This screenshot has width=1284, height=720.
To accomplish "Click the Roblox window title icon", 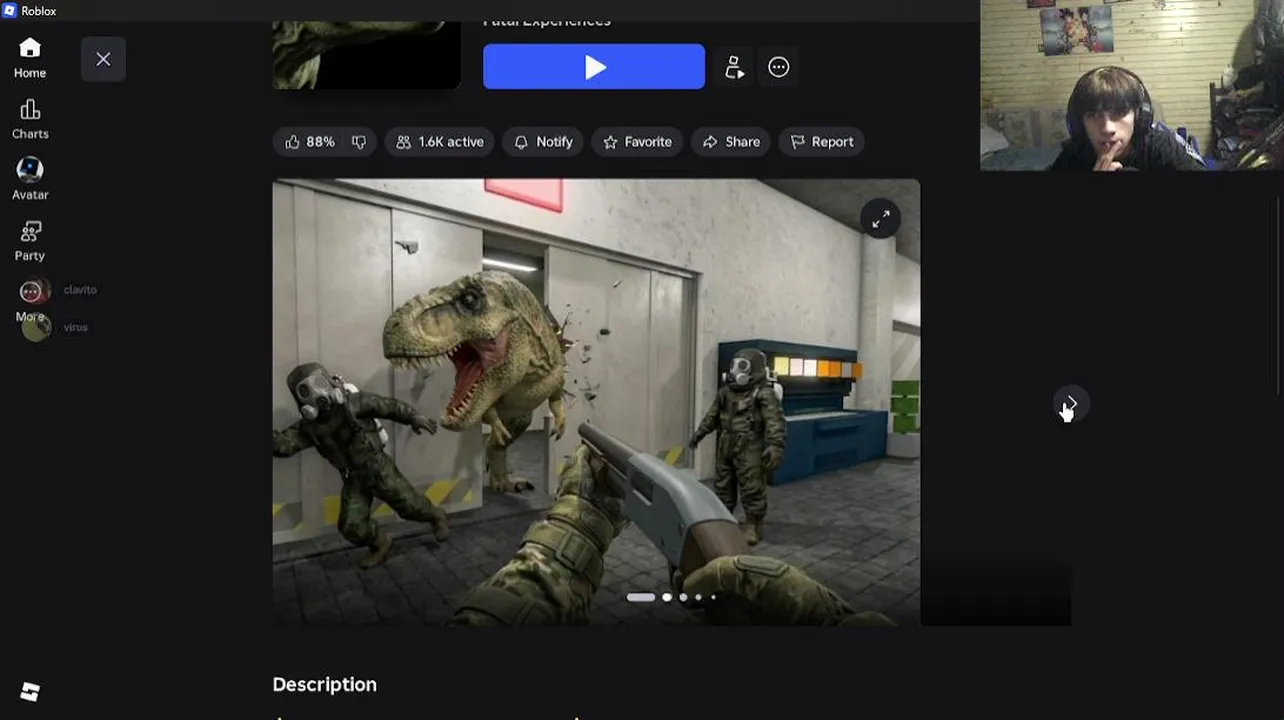I will (9, 10).
